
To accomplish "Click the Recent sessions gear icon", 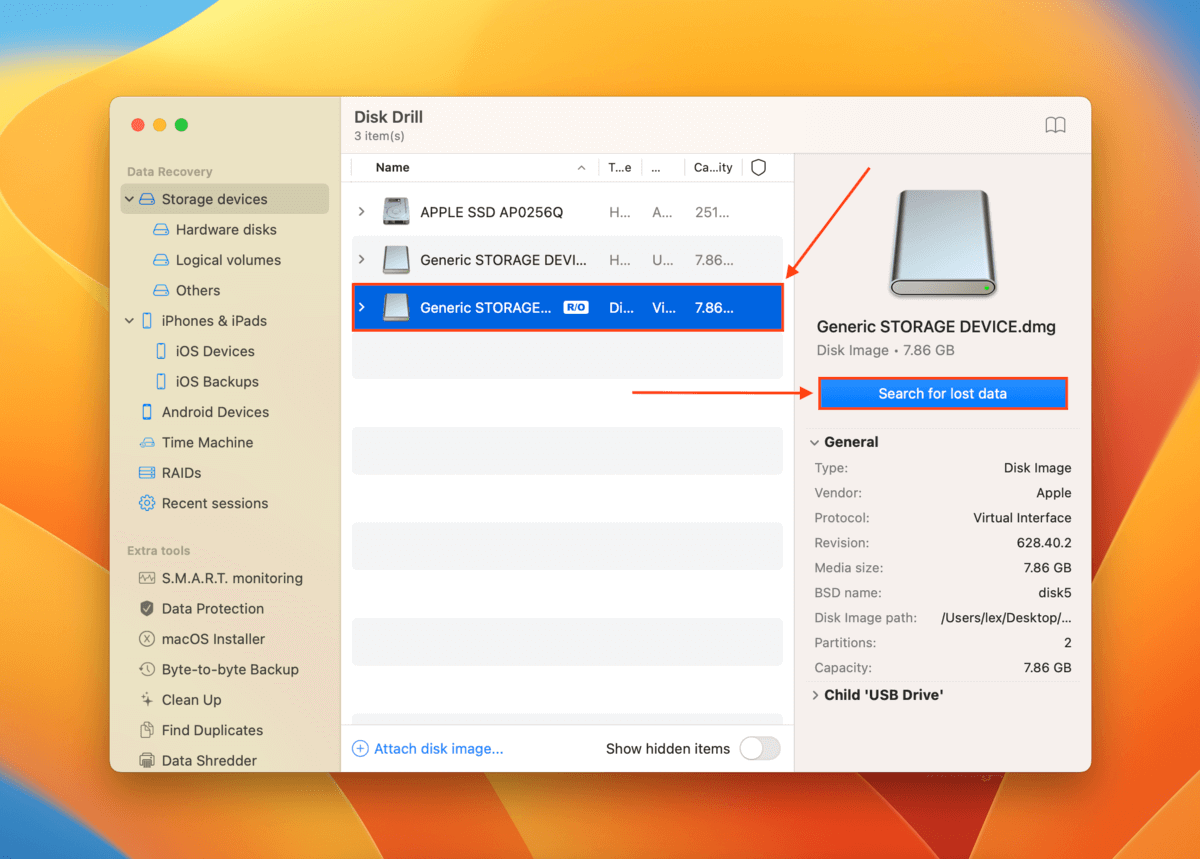I will [x=147, y=503].
